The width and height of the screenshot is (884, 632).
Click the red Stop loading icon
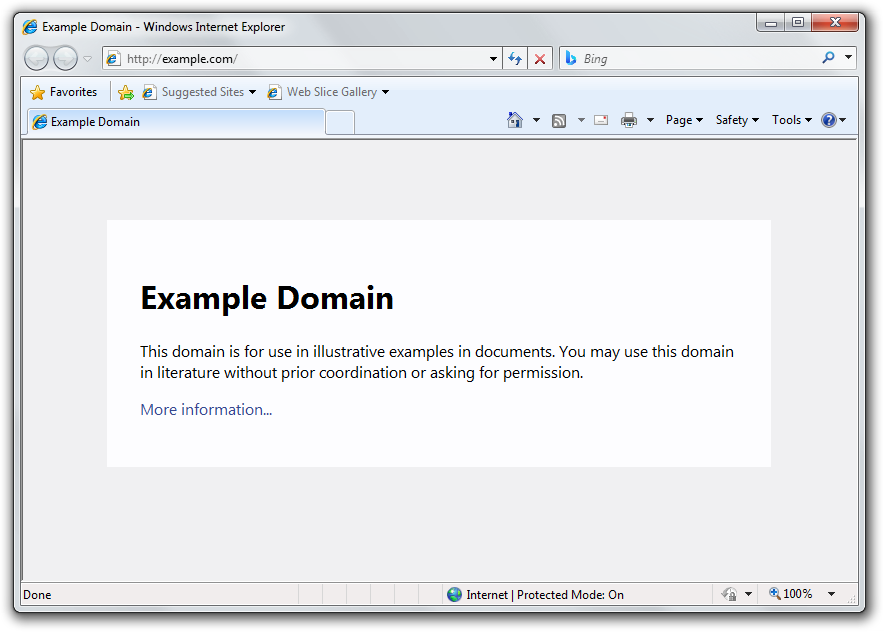pyautogui.click(x=540, y=59)
